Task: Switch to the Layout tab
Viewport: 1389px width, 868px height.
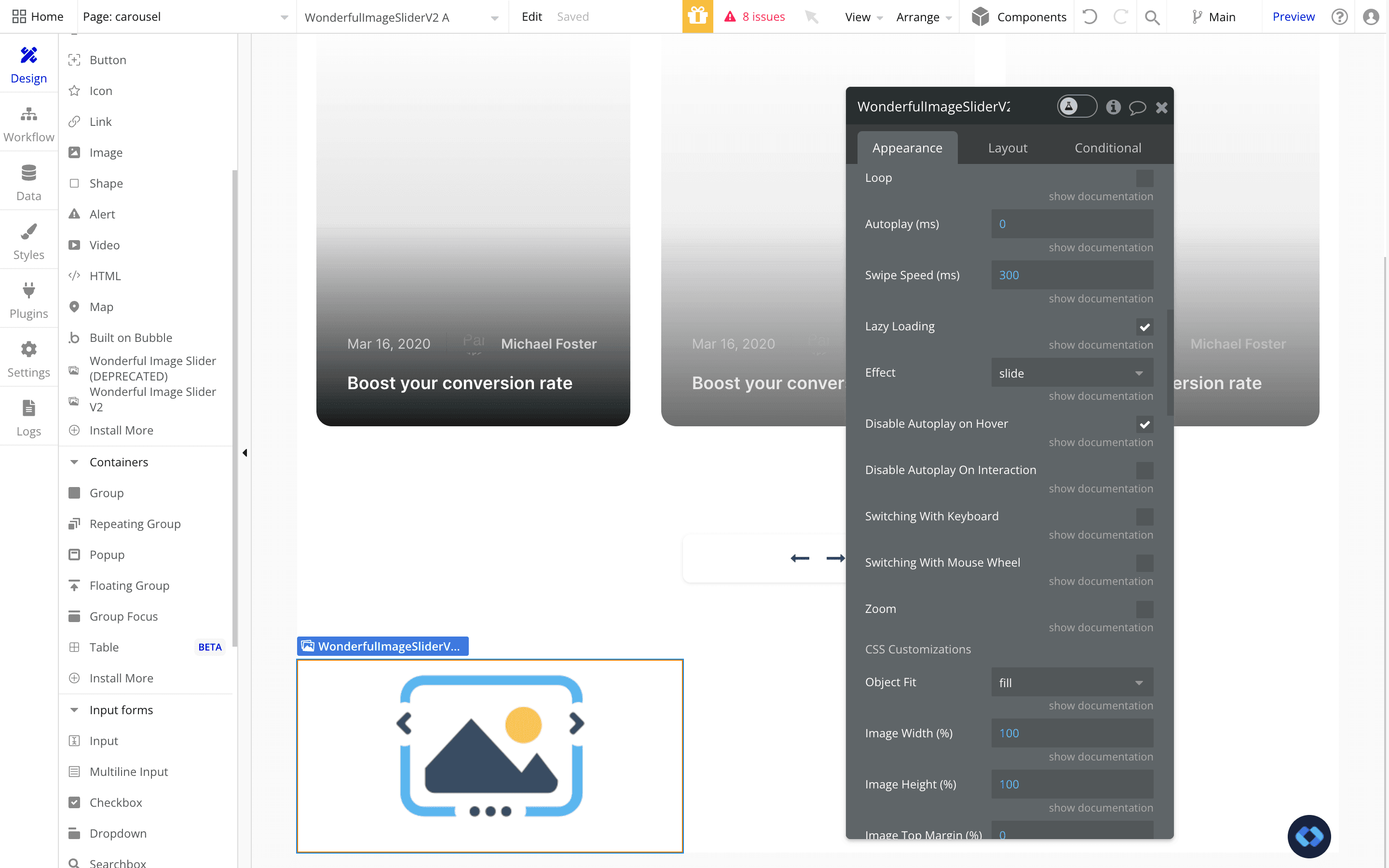Action: click(1008, 148)
